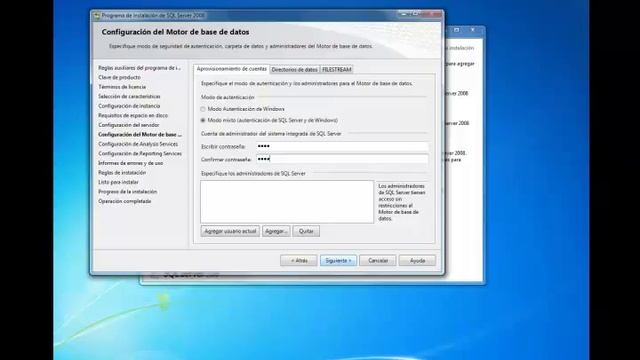
Task: Select the Términos de licencia step
Action: coord(122,87)
